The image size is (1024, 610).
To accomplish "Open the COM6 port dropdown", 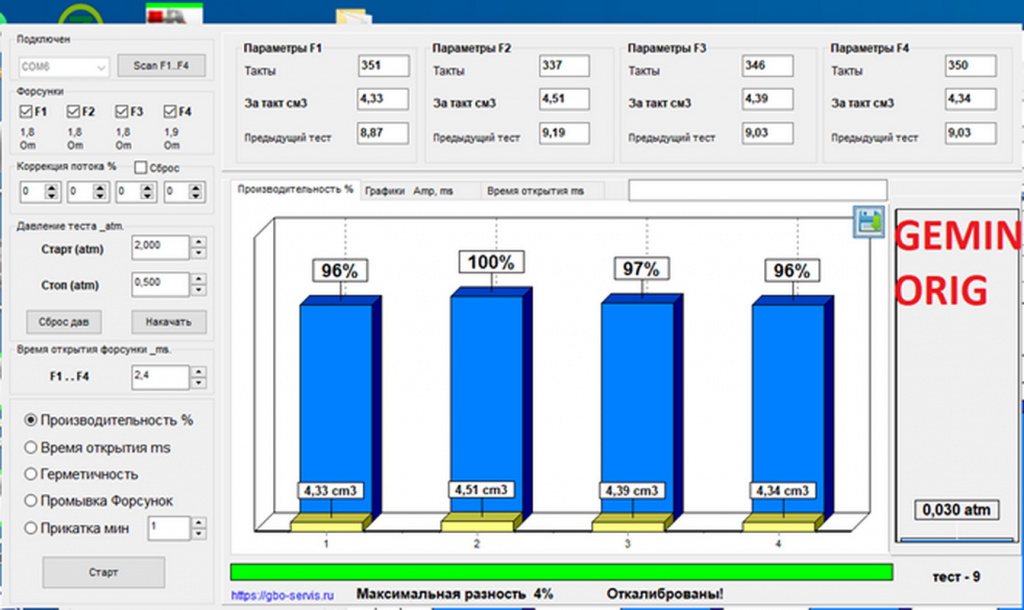I will [x=63, y=67].
